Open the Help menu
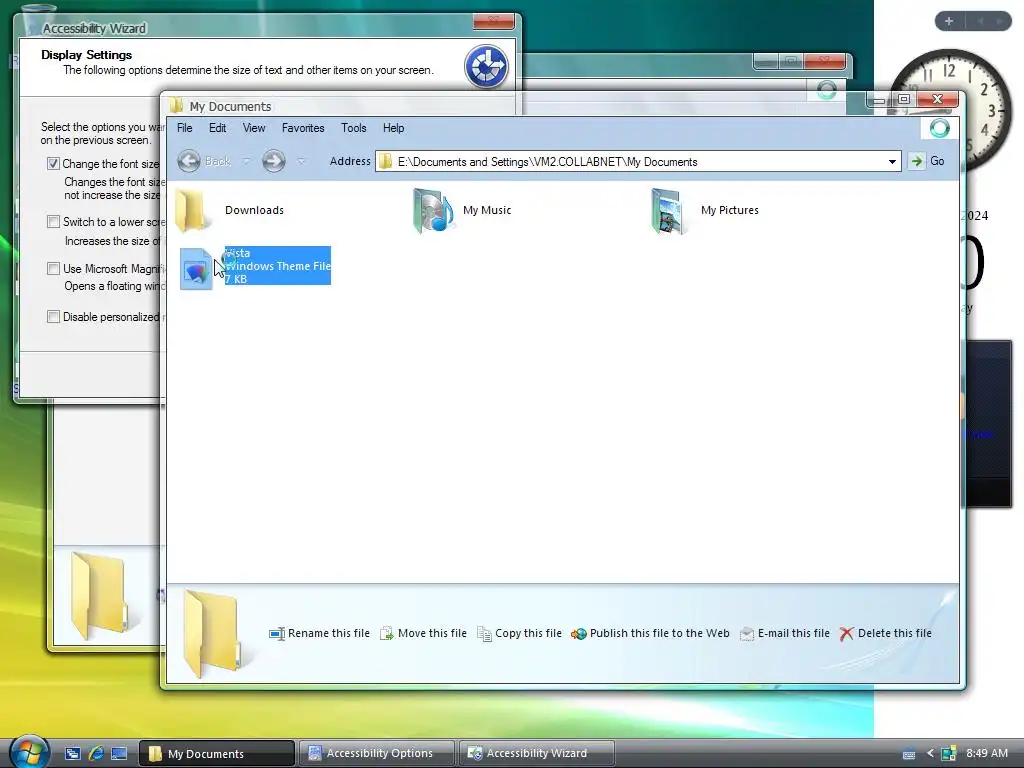 pyautogui.click(x=393, y=128)
